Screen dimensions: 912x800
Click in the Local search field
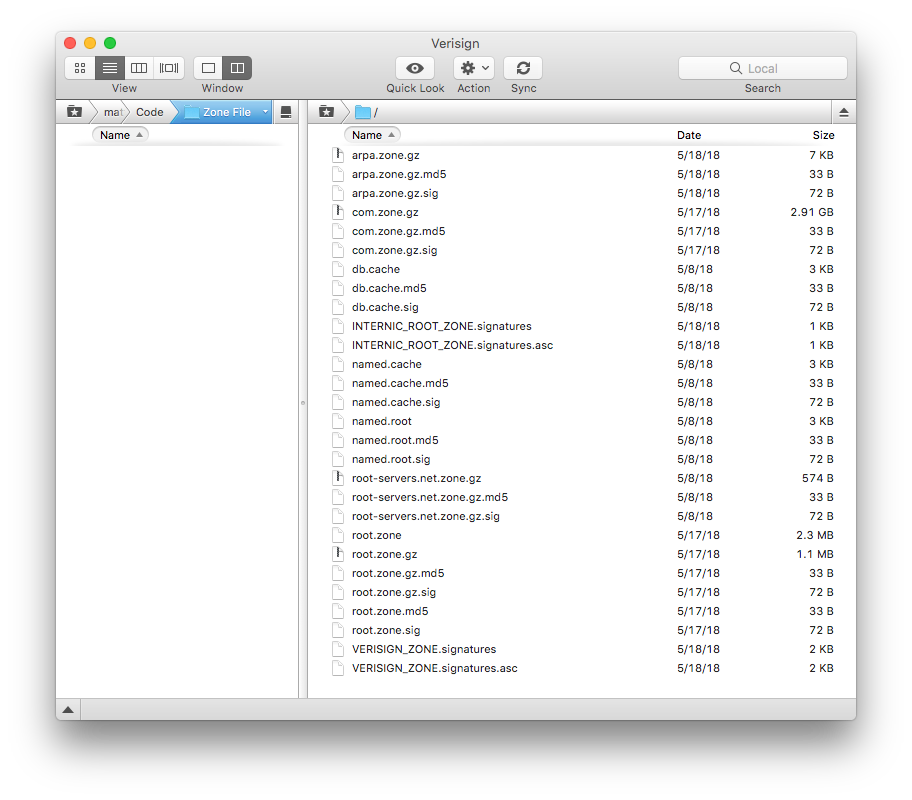pos(762,68)
